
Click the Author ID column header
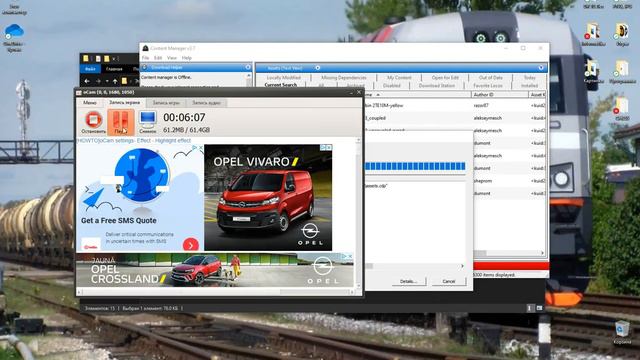[500, 94]
